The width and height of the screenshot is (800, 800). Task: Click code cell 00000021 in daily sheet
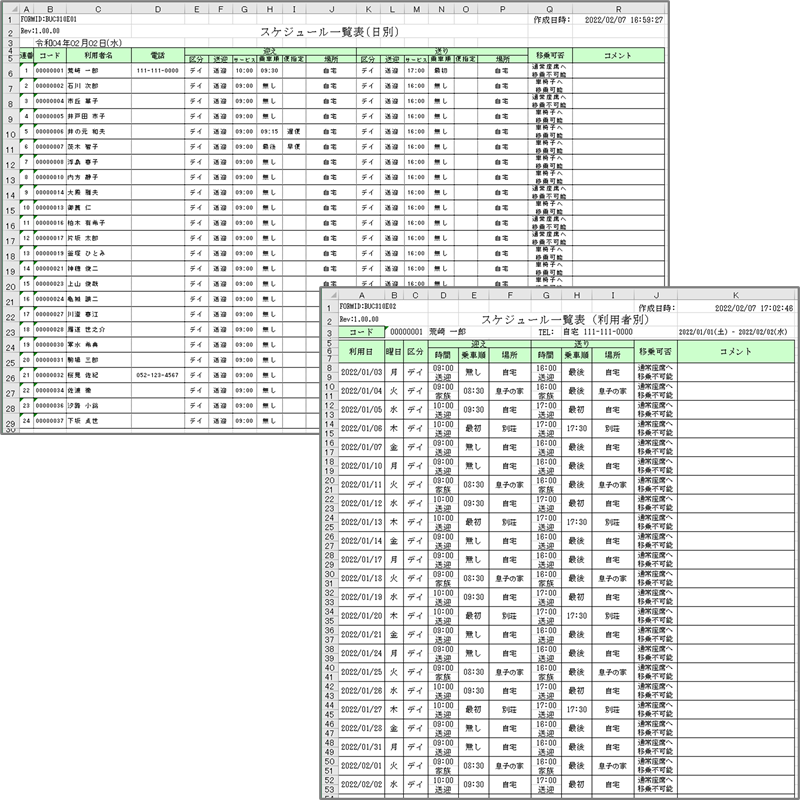pyautogui.click(x=49, y=268)
